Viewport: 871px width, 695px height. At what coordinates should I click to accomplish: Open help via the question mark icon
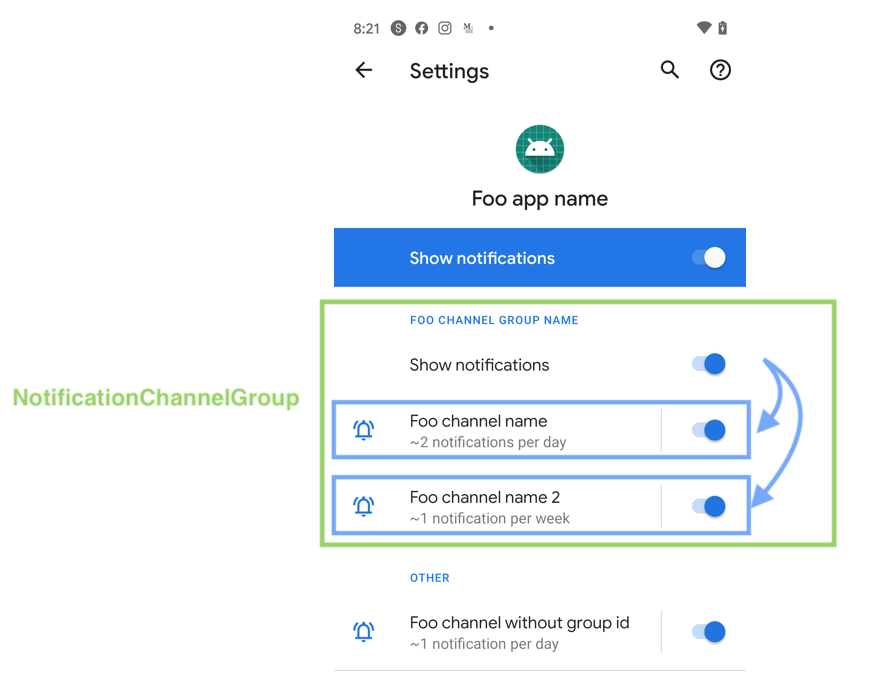point(720,70)
